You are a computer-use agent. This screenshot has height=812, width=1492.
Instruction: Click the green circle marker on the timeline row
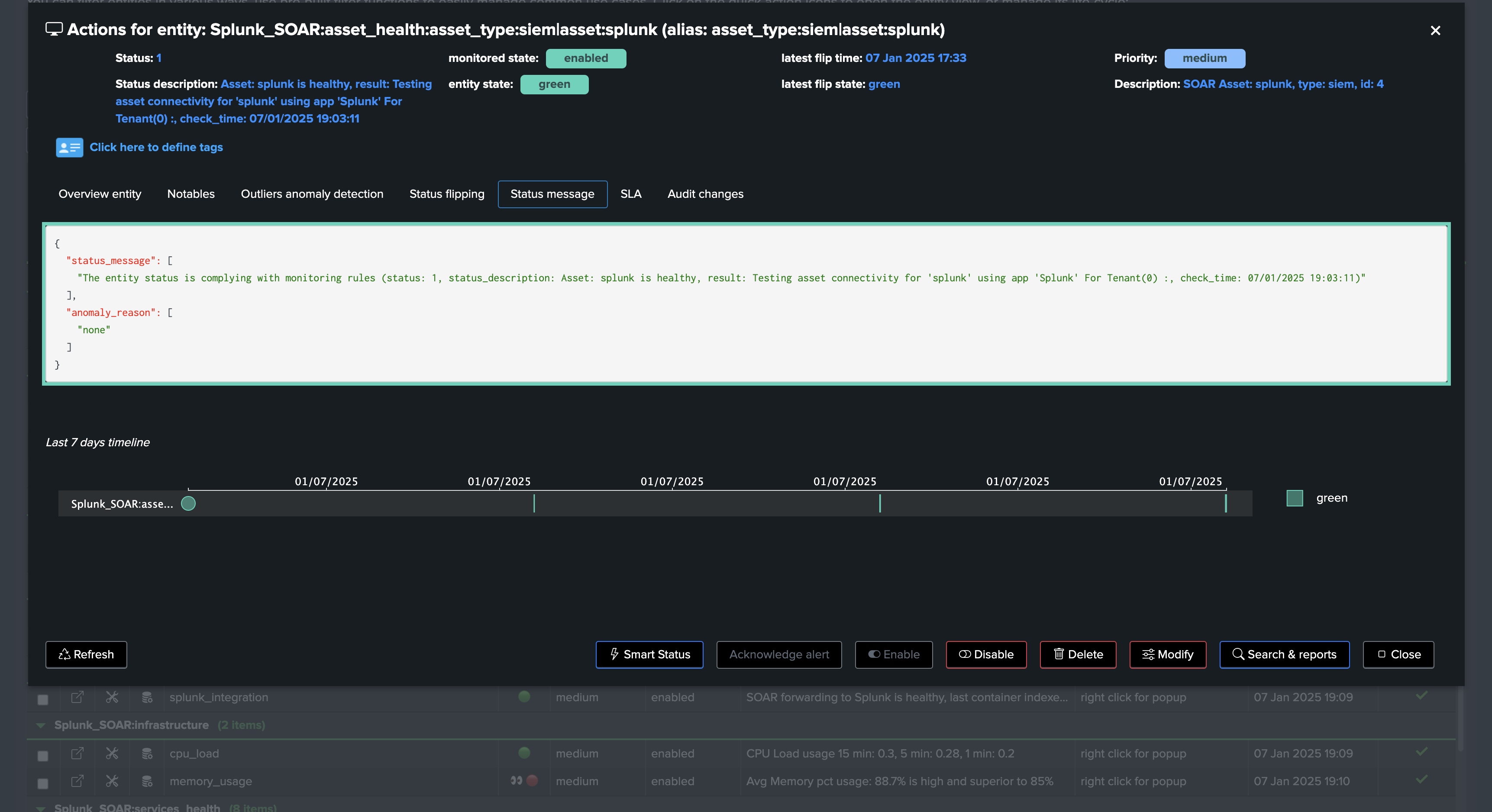coord(188,503)
